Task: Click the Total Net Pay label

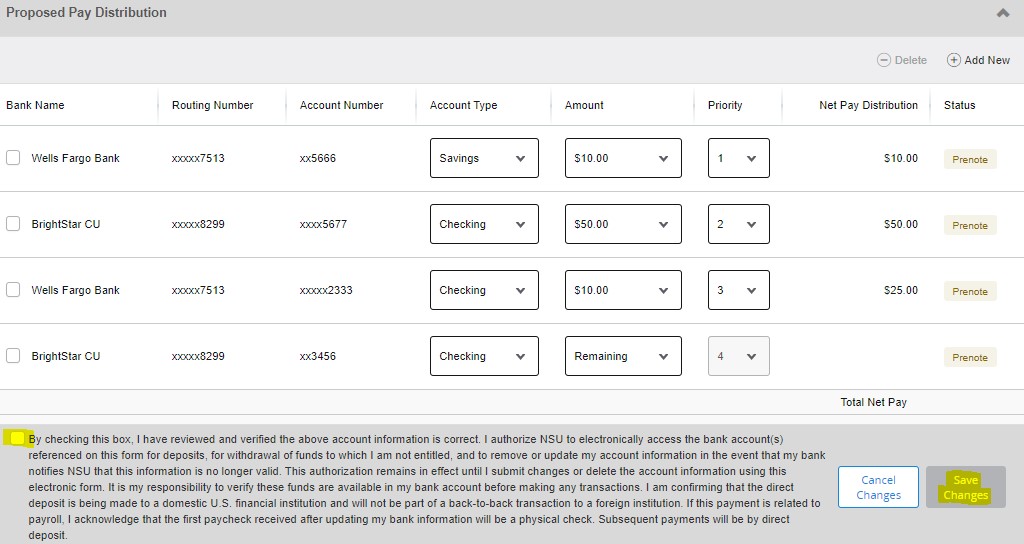Action: 873,402
